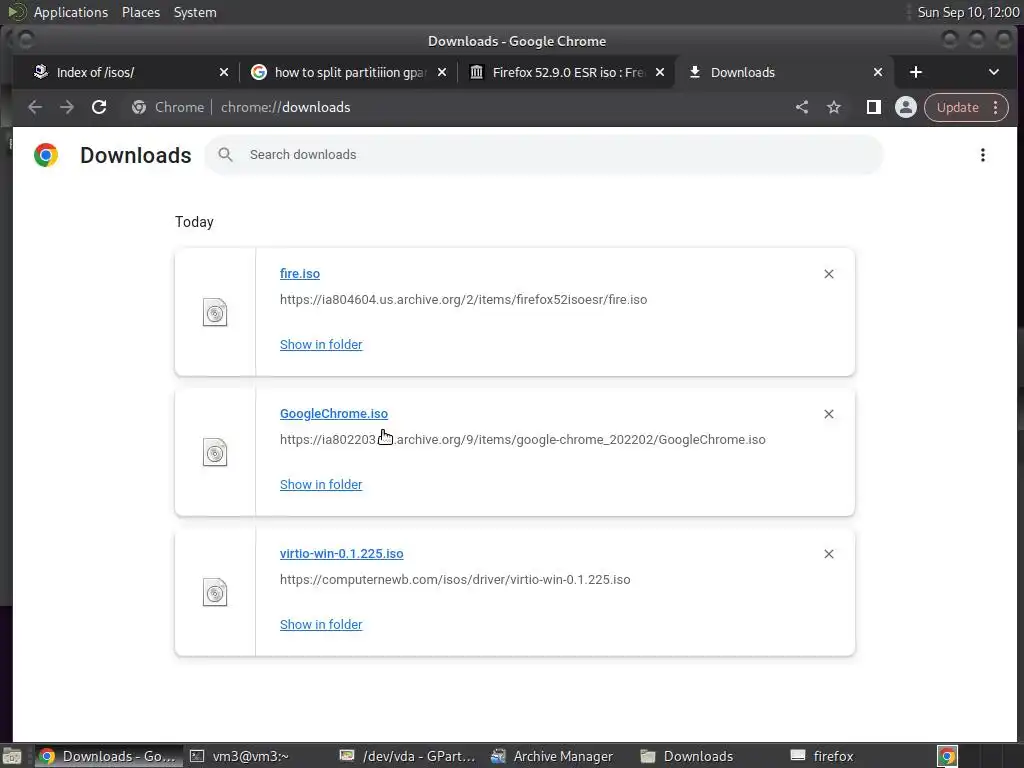The height and width of the screenshot is (768, 1024).
Task: Click the disc file icon for GoogleChrome.iso
Action: 215,453
